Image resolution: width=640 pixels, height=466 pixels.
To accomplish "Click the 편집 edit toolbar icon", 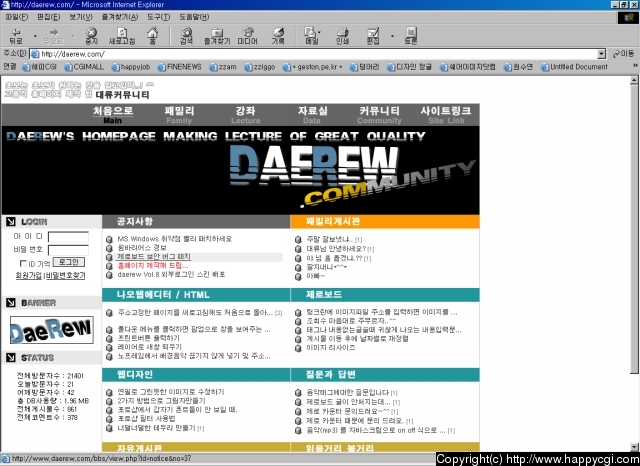I will (x=373, y=36).
